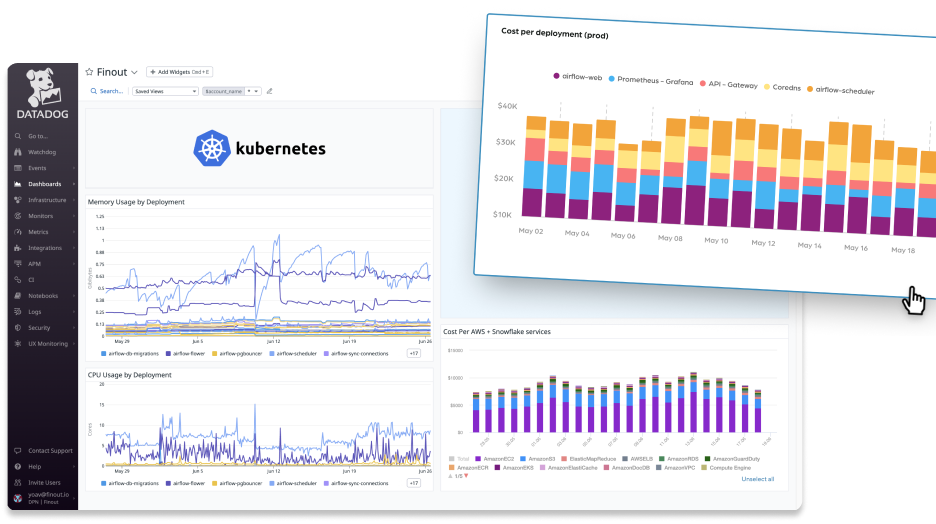Click the magnifier icon next to Search...
Image resolution: width=936 pixels, height=524 pixels.
(94, 91)
